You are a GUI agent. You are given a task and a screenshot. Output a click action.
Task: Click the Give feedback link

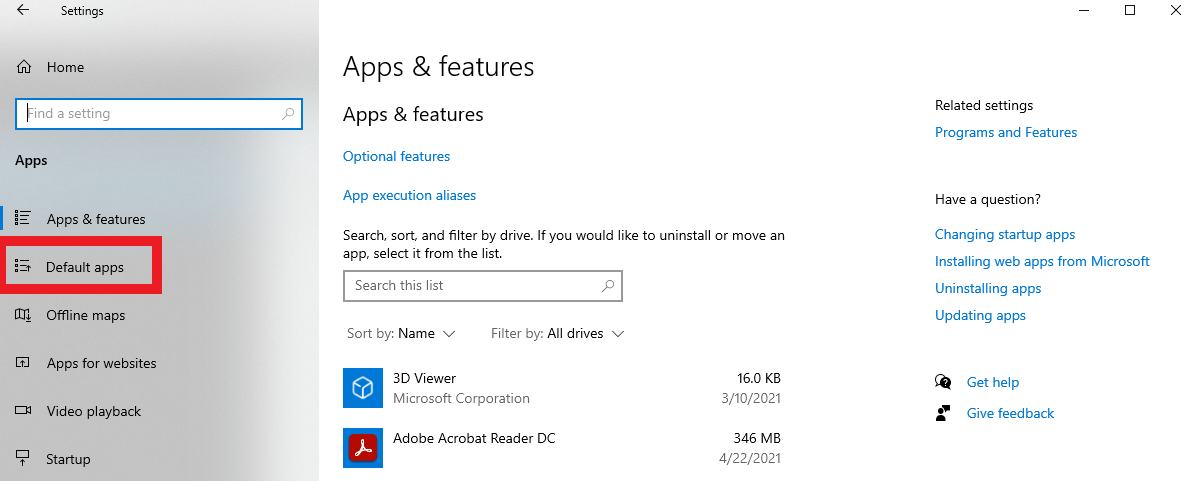1010,413
